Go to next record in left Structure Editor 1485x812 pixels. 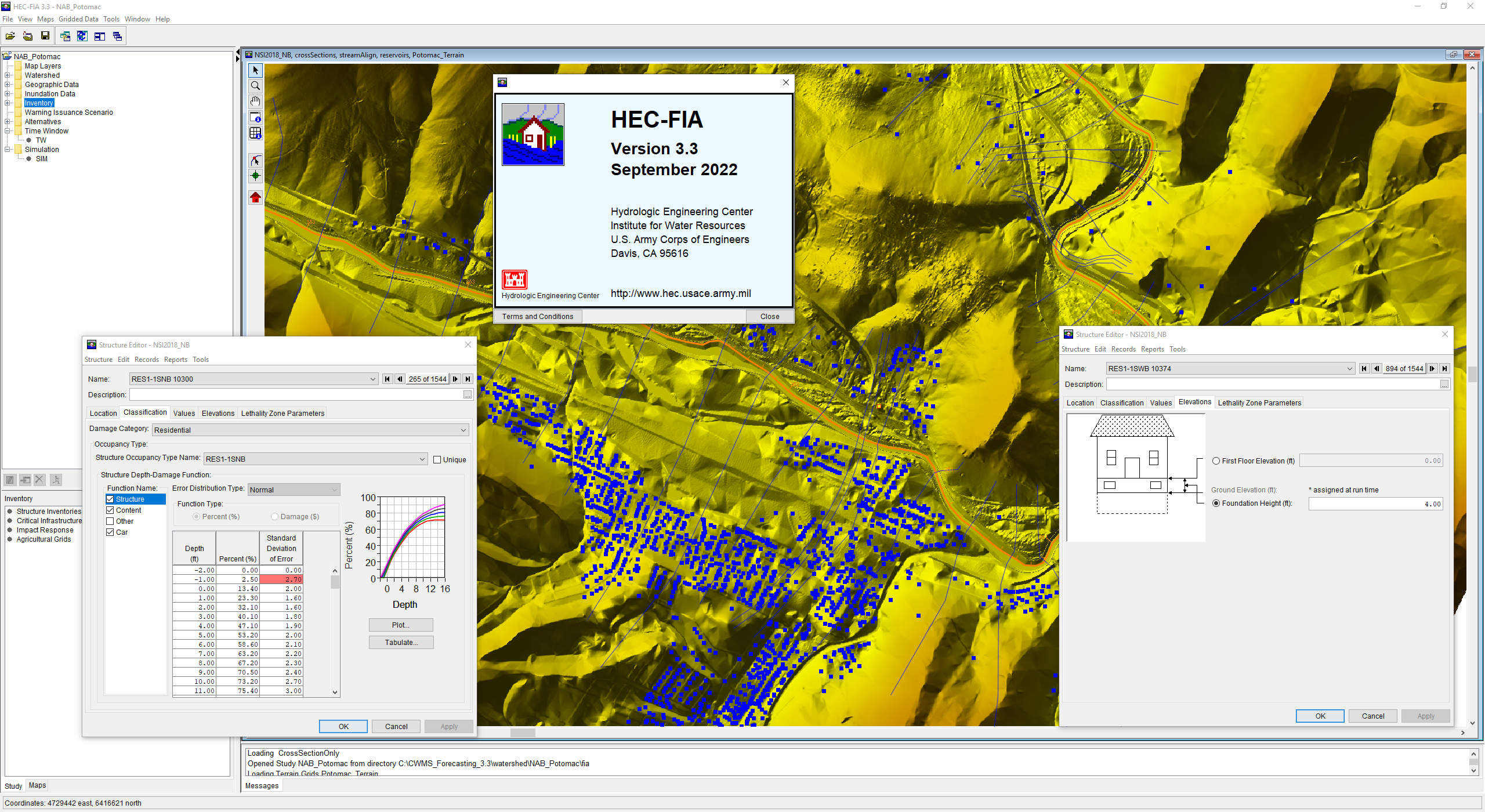[455, 379]
